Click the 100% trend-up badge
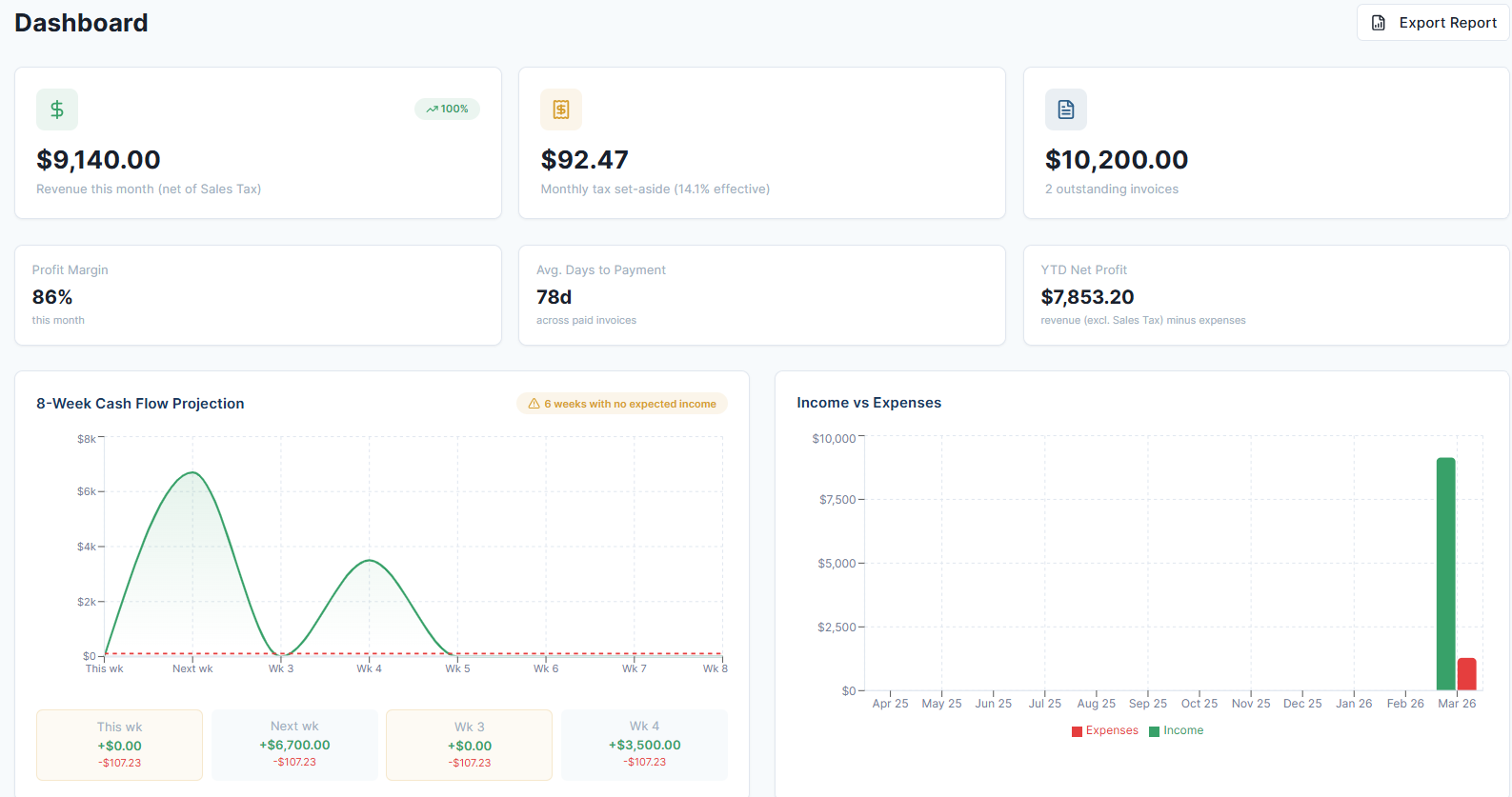The width and height of the screenshot is (1512, 797). click(x=447, y=110)
